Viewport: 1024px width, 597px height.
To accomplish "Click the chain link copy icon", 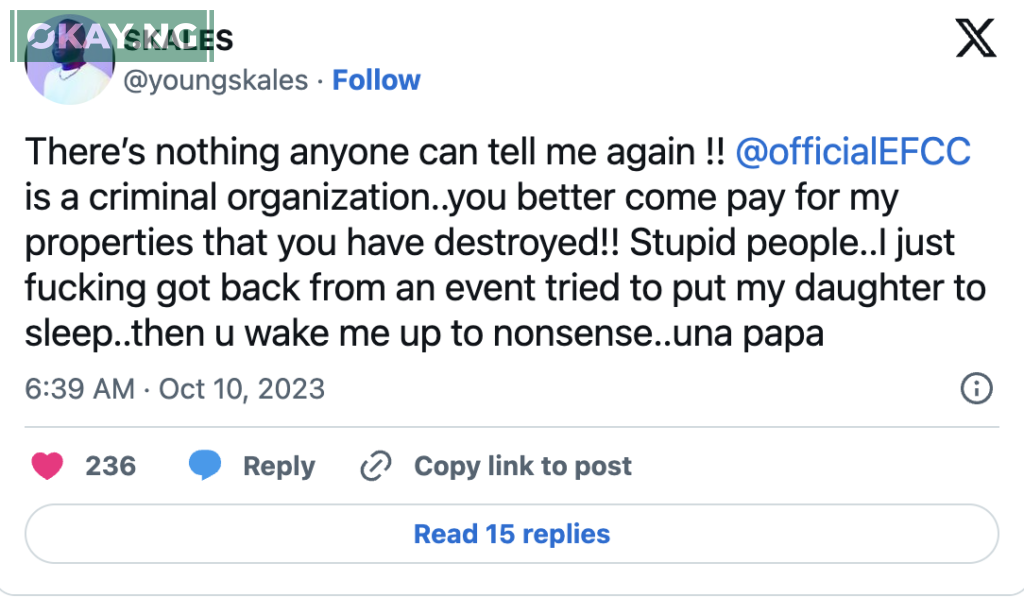I will (x=375, y=466).
